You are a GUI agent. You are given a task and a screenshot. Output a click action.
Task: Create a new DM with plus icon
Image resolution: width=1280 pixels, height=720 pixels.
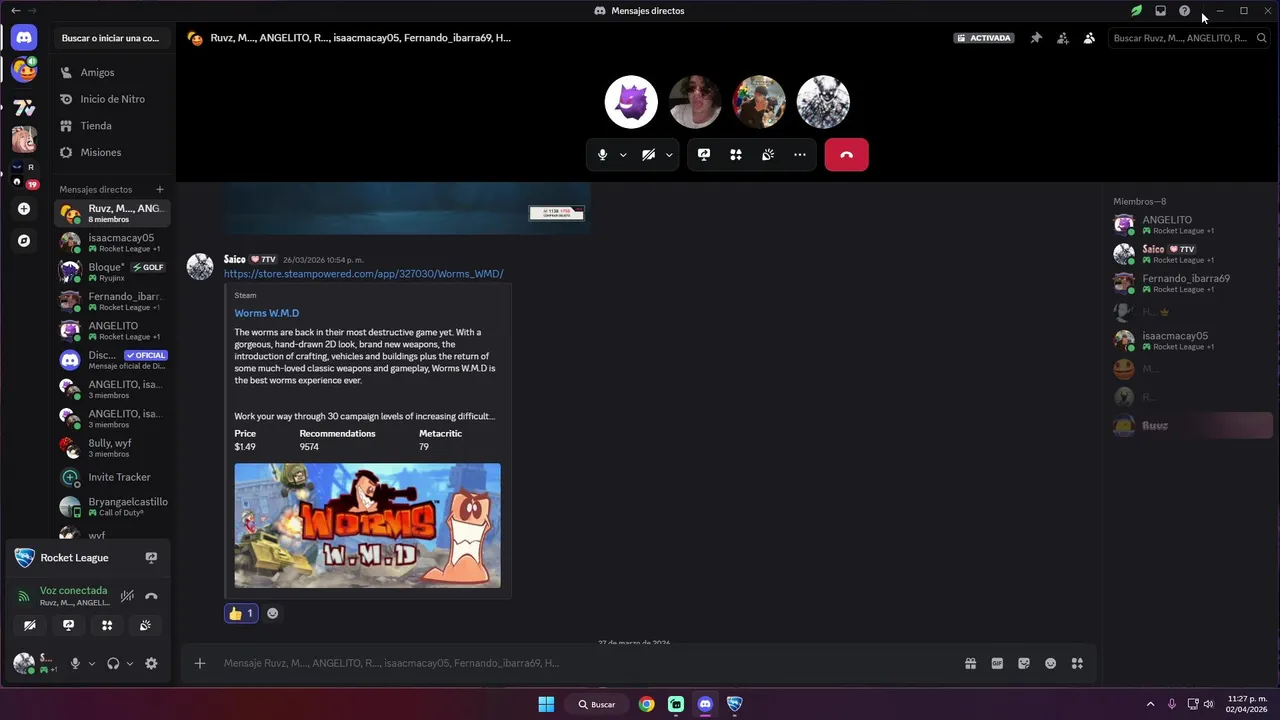tap(160, 189)
